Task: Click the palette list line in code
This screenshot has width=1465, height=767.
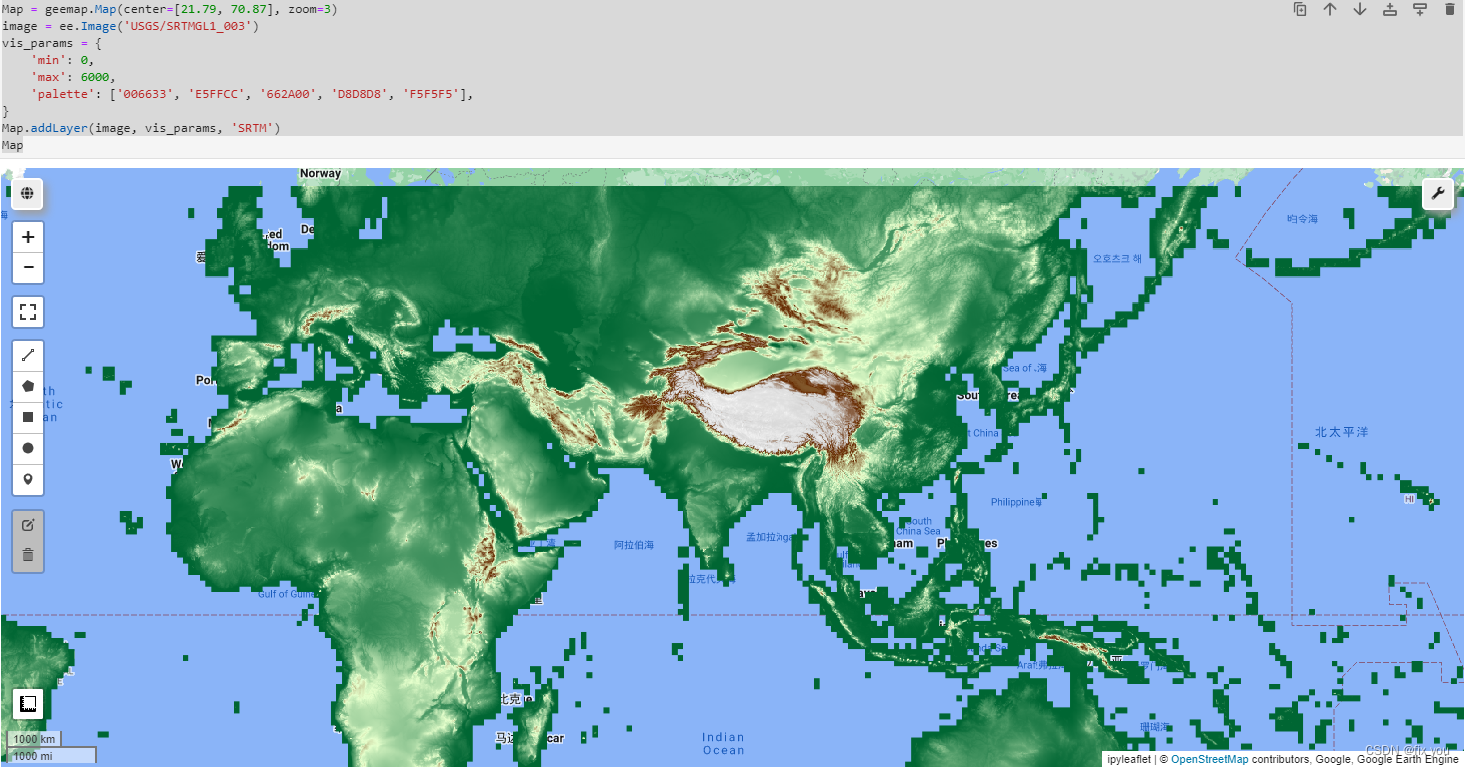Action: click(x=251, y=94)
